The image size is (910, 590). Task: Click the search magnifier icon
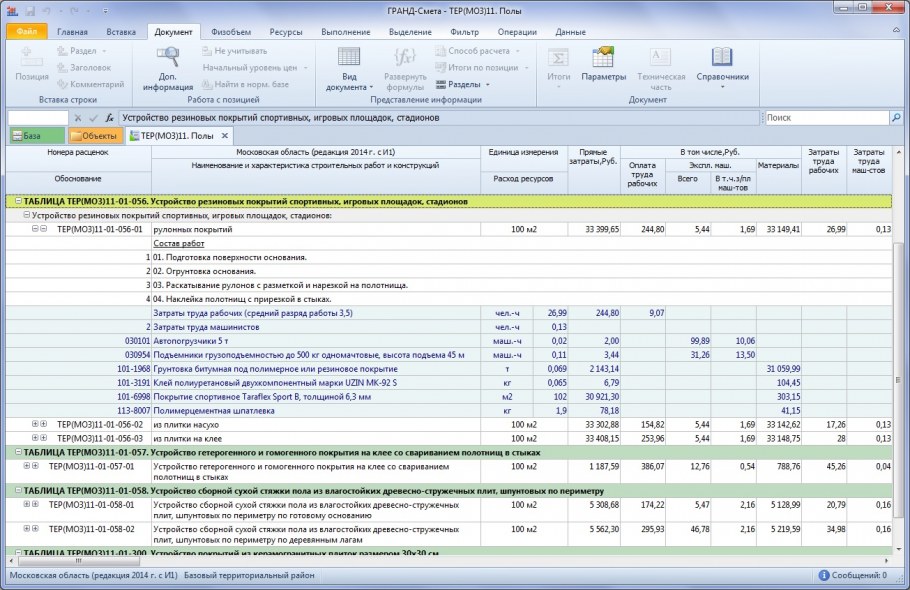coord(897,116)
